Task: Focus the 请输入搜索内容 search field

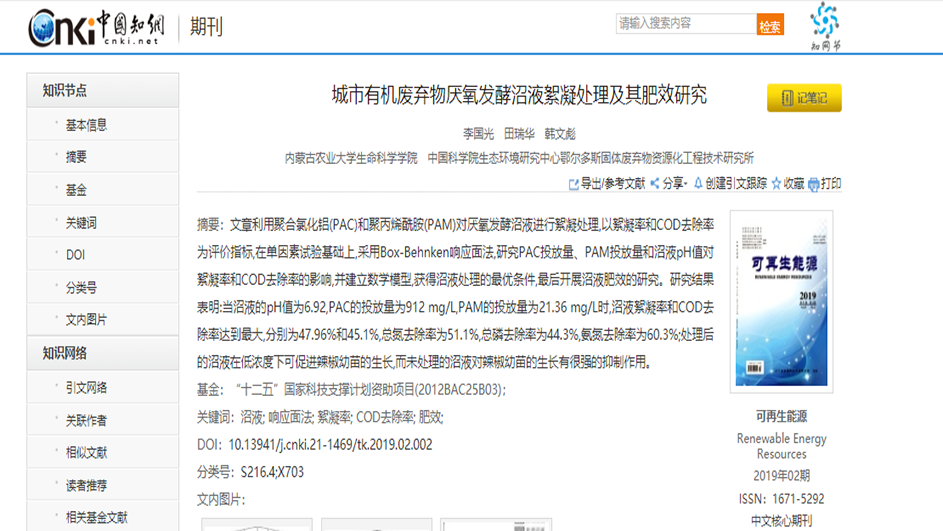Action: (686, 23)
